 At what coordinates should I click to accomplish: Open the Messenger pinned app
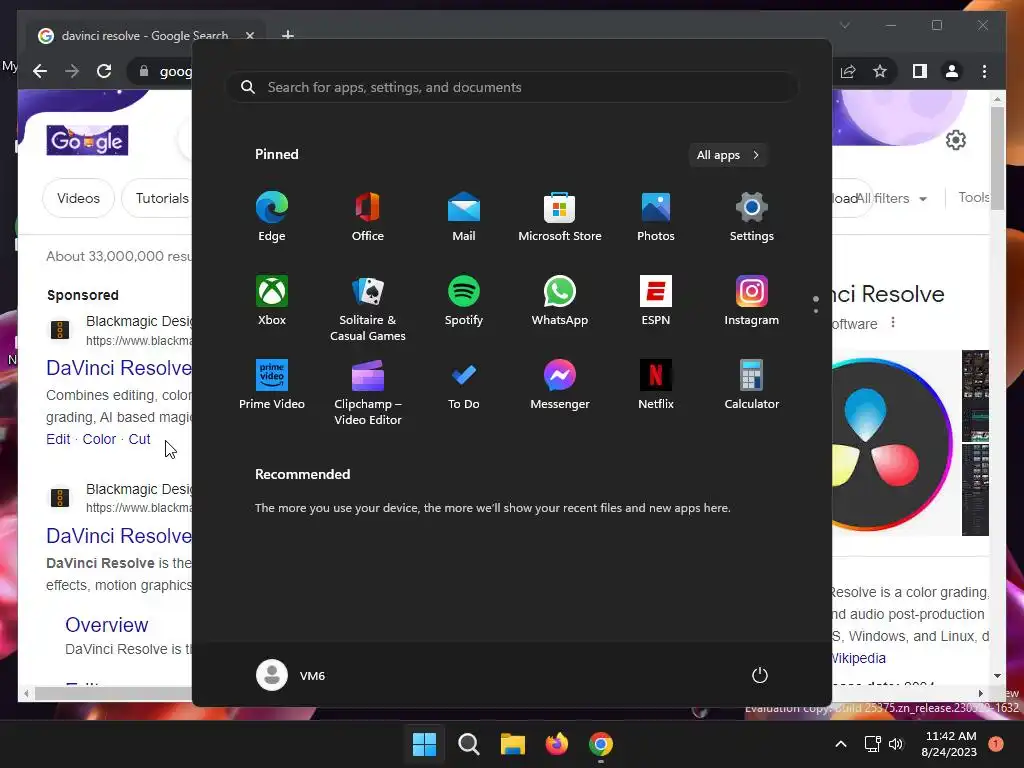coord(560,385)
